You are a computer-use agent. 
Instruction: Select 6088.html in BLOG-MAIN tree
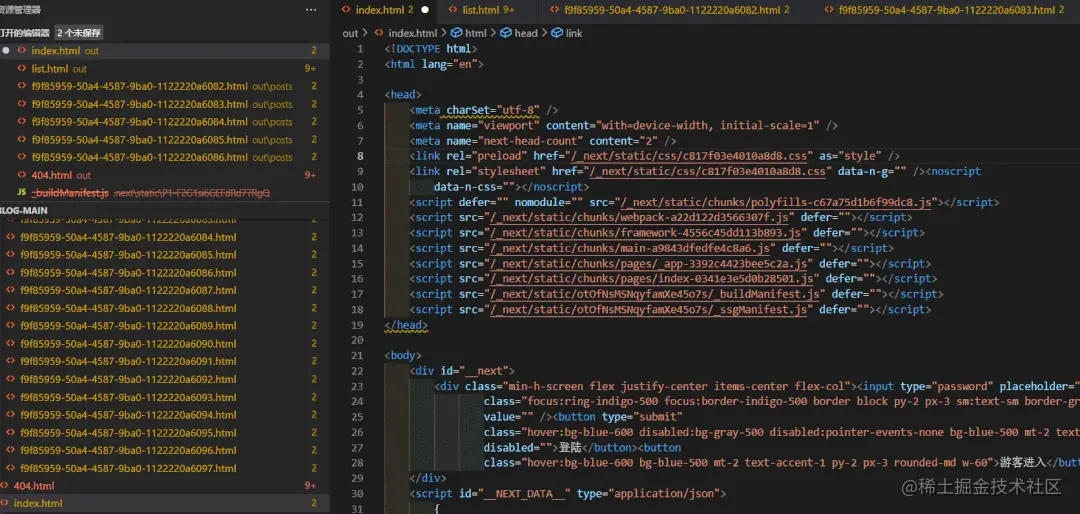(x=165, y=308)
